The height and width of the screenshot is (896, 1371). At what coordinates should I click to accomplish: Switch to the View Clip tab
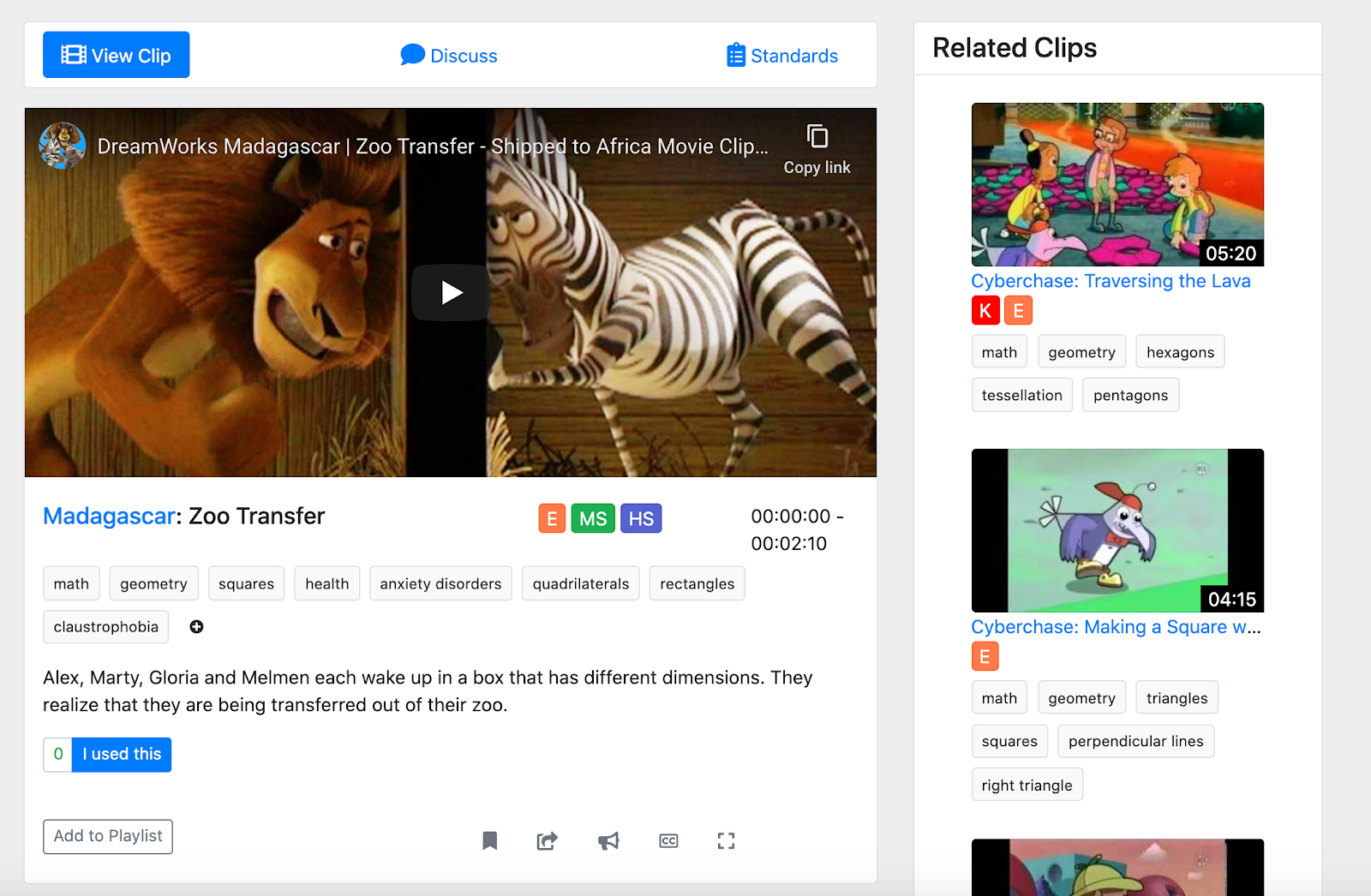117,55
